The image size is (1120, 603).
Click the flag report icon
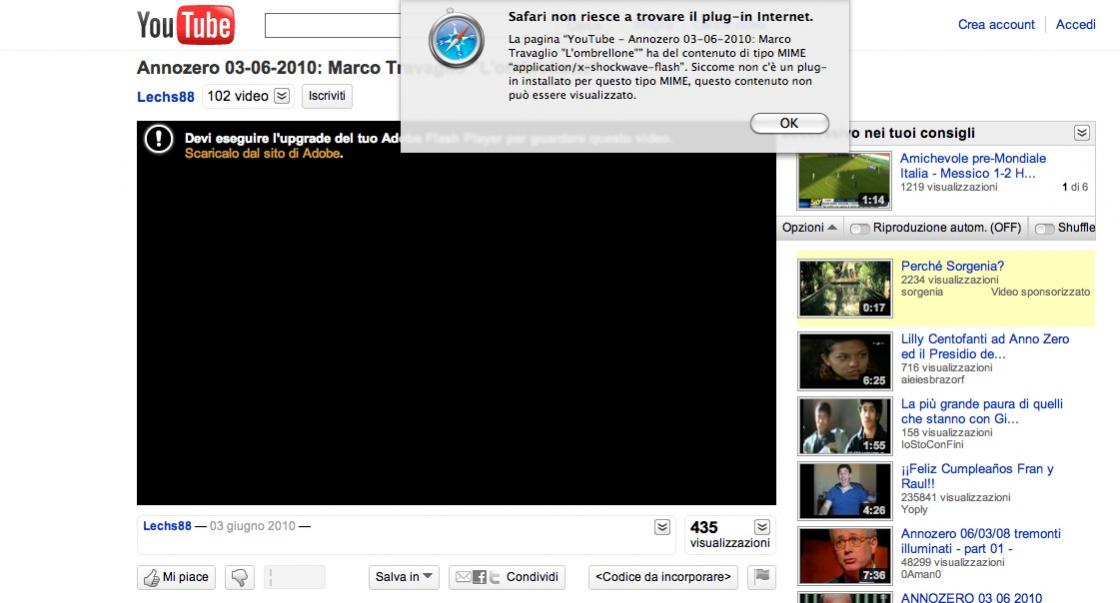click(x=761, y=577)
